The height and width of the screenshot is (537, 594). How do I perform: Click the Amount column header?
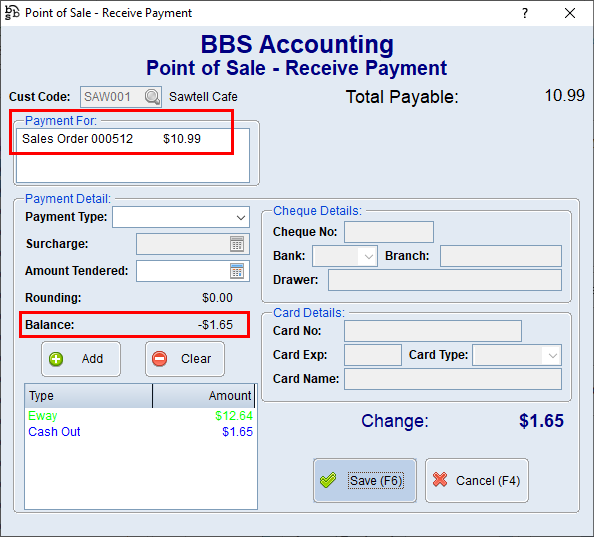point(203,396)
